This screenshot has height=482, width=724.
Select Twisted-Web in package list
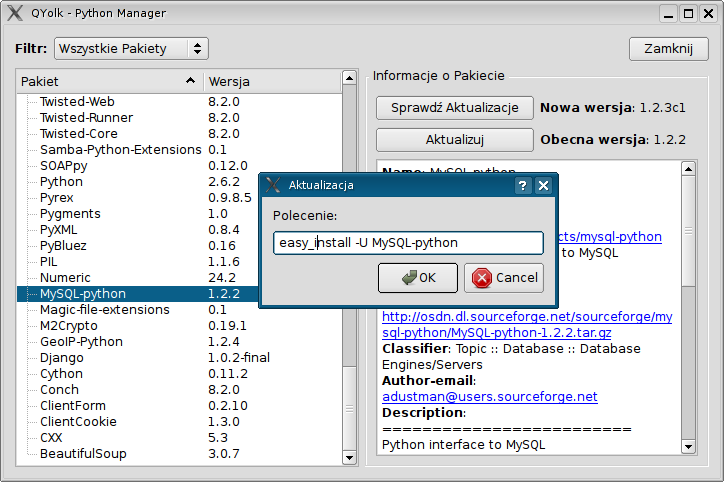pos(78,102)
